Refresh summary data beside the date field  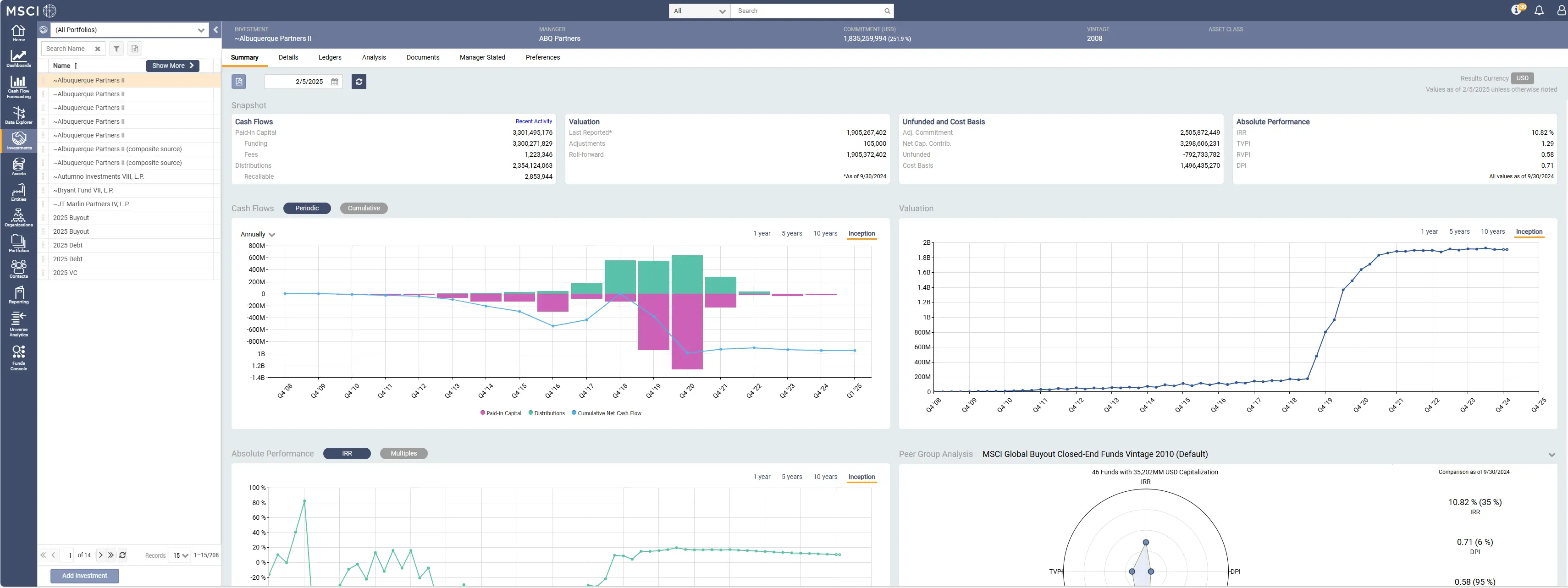[x=359, y=82]
